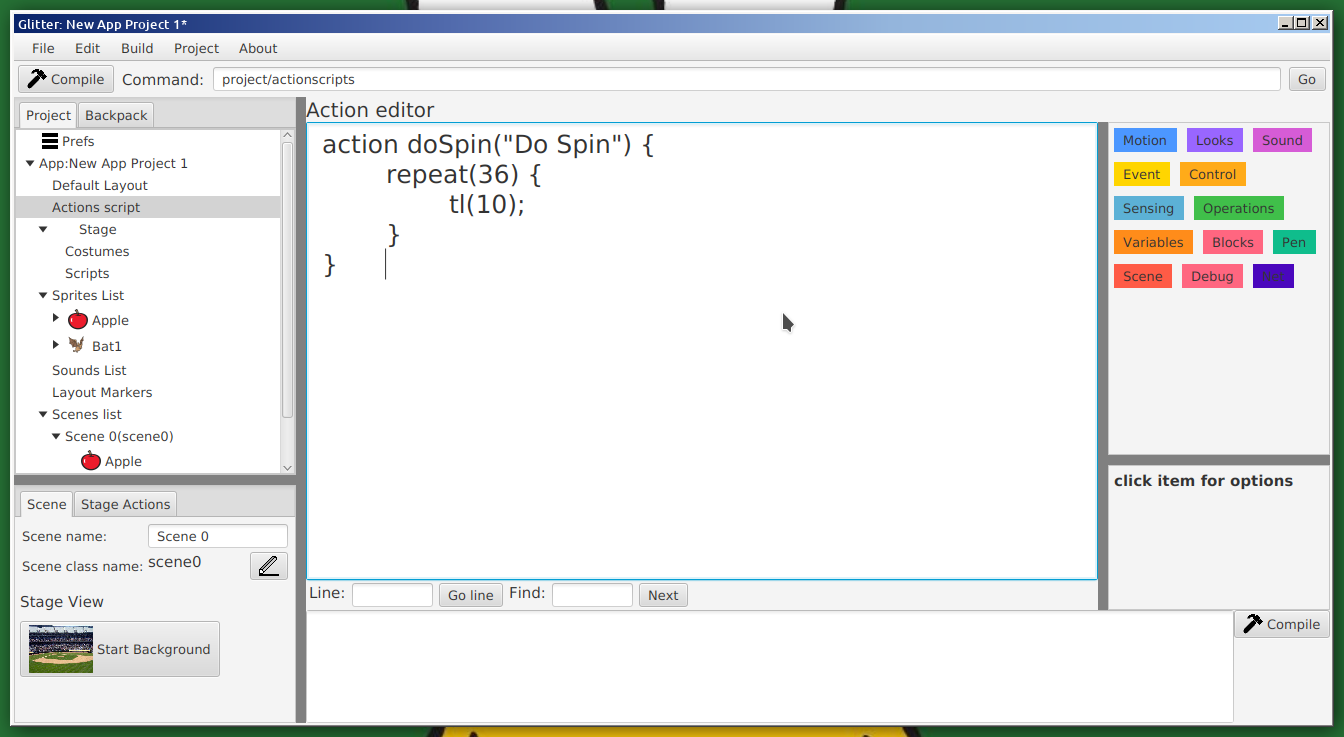Select the Bat1 sprite icon
The height and width of the screenshot is (737, 1344).
coord(77,346)
